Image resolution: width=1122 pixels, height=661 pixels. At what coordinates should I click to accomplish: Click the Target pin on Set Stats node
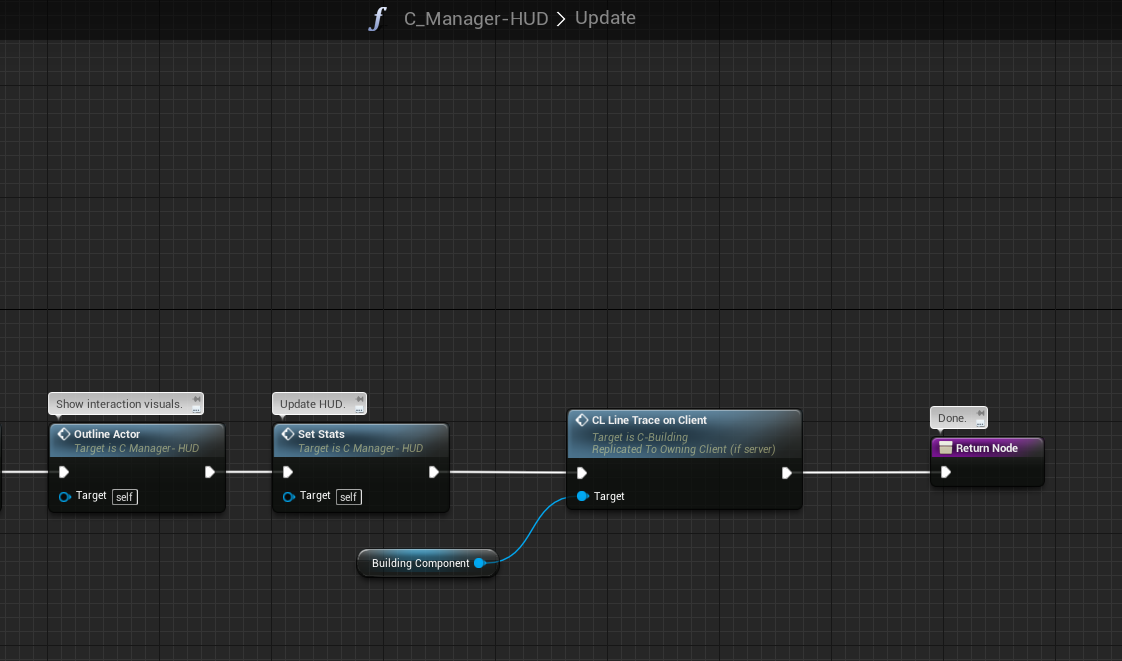click(289, 496)
